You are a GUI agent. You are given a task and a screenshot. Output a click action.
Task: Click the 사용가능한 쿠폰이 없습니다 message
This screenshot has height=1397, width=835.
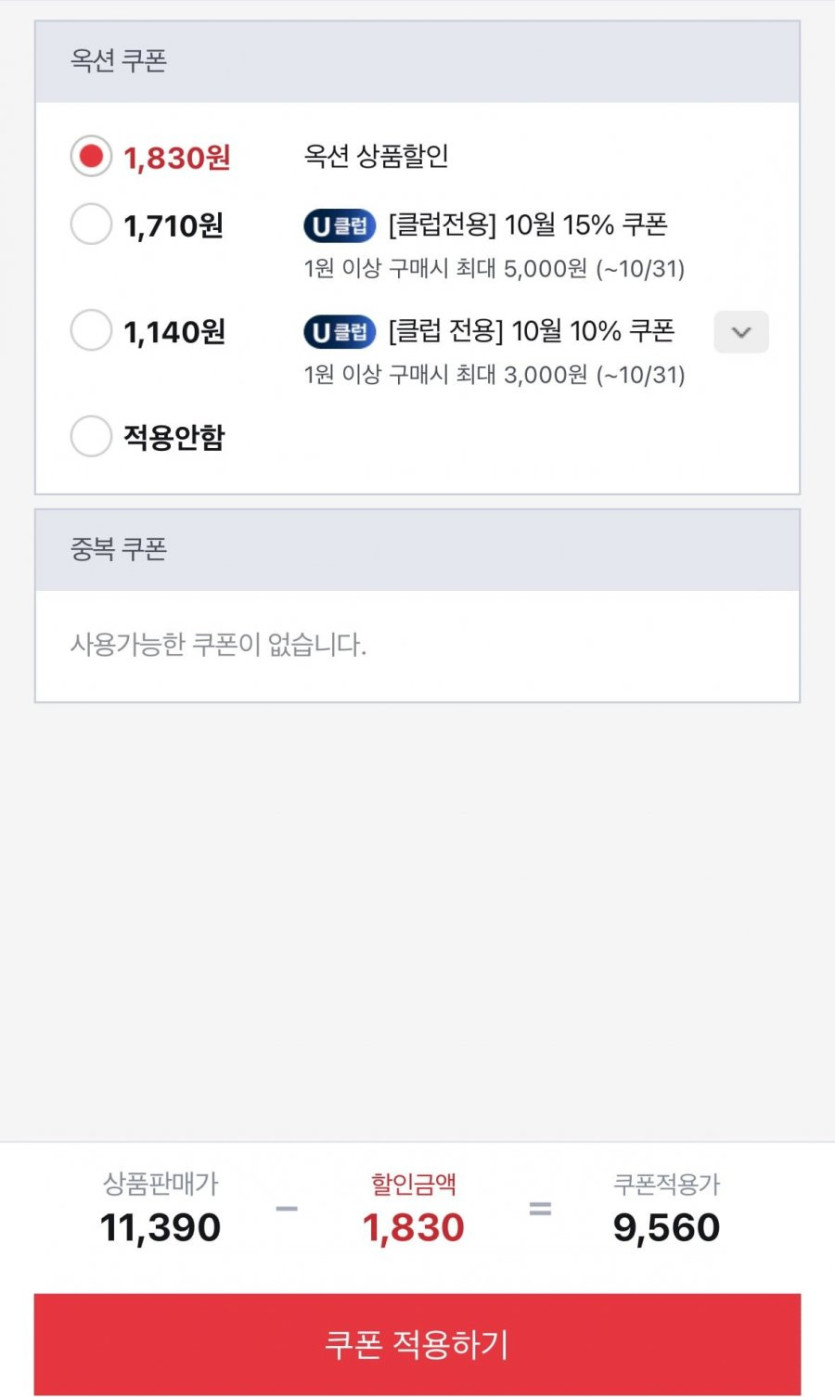coord(218,645)
